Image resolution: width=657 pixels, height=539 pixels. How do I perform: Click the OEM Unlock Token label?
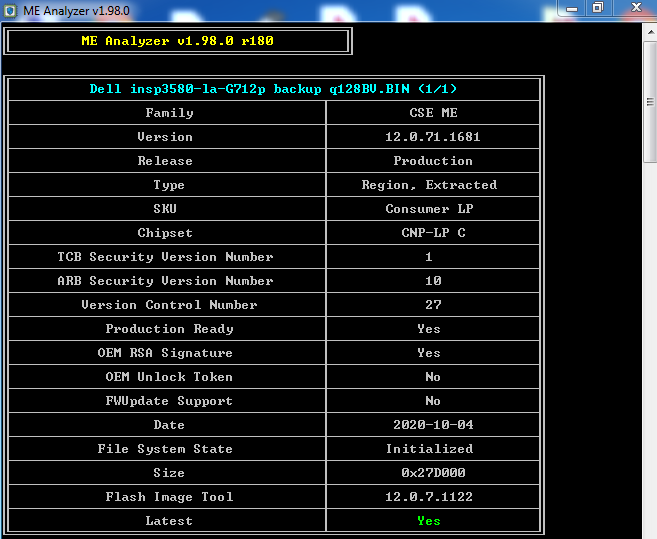click(x=169, y=377)
